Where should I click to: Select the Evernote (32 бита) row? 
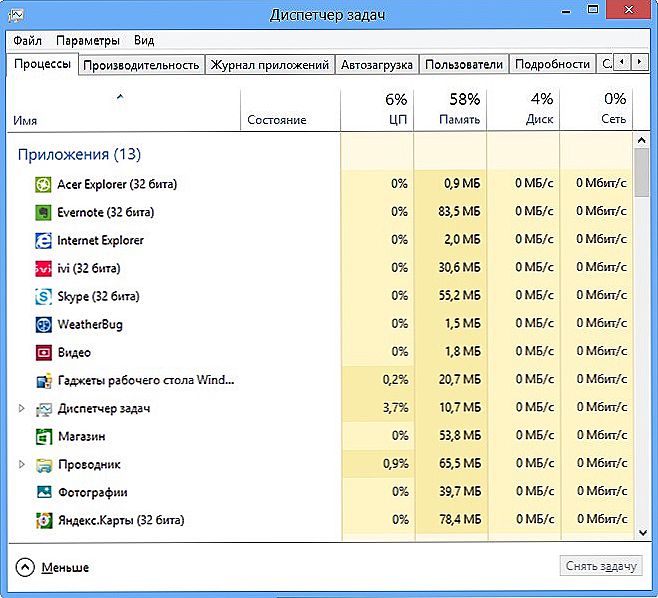click(x=320, y=212)
